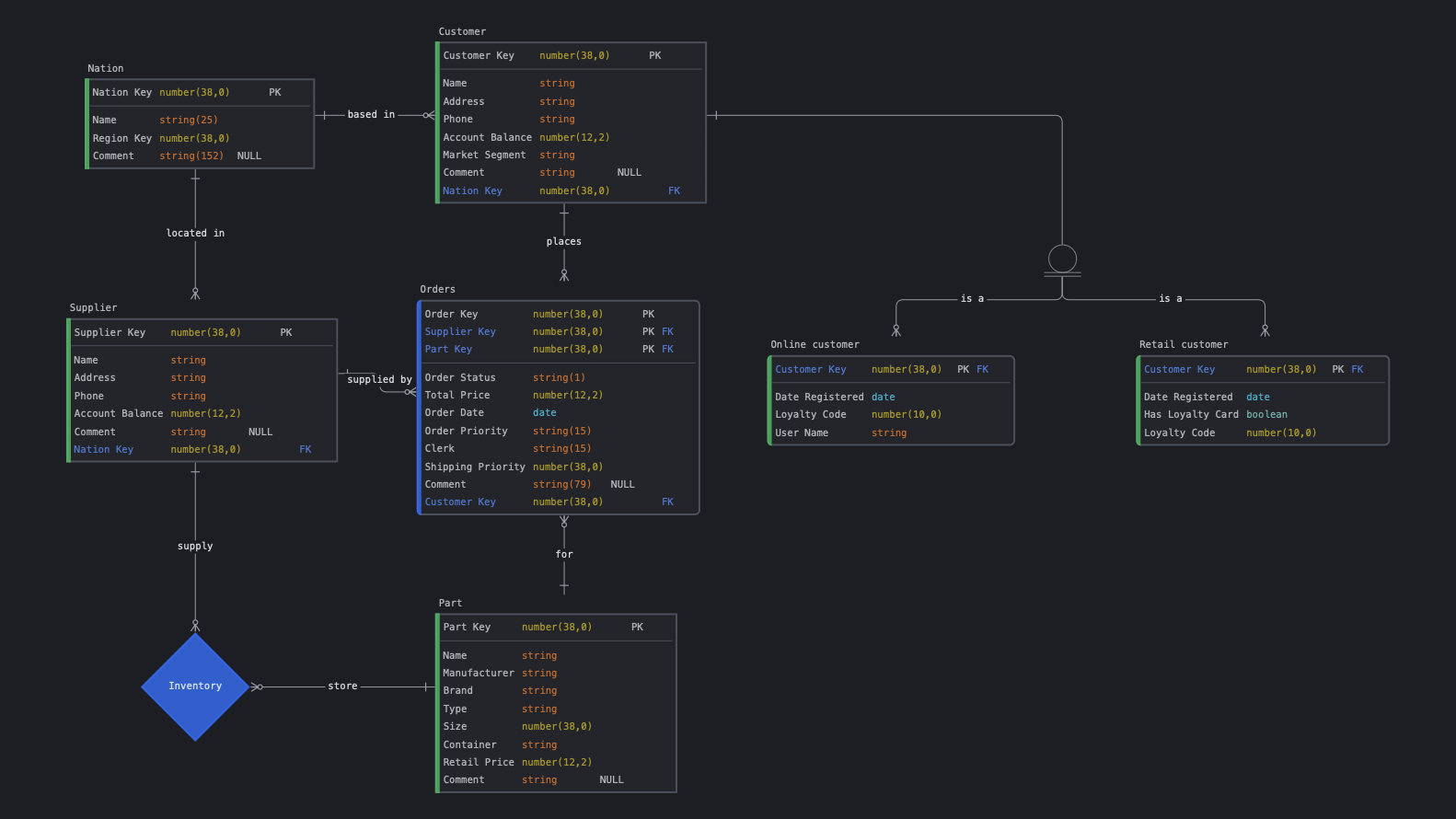This screenshot has height=819, width=1456.
Task: Select Market Segment attribute in Customer
Action: click(572, 156)
